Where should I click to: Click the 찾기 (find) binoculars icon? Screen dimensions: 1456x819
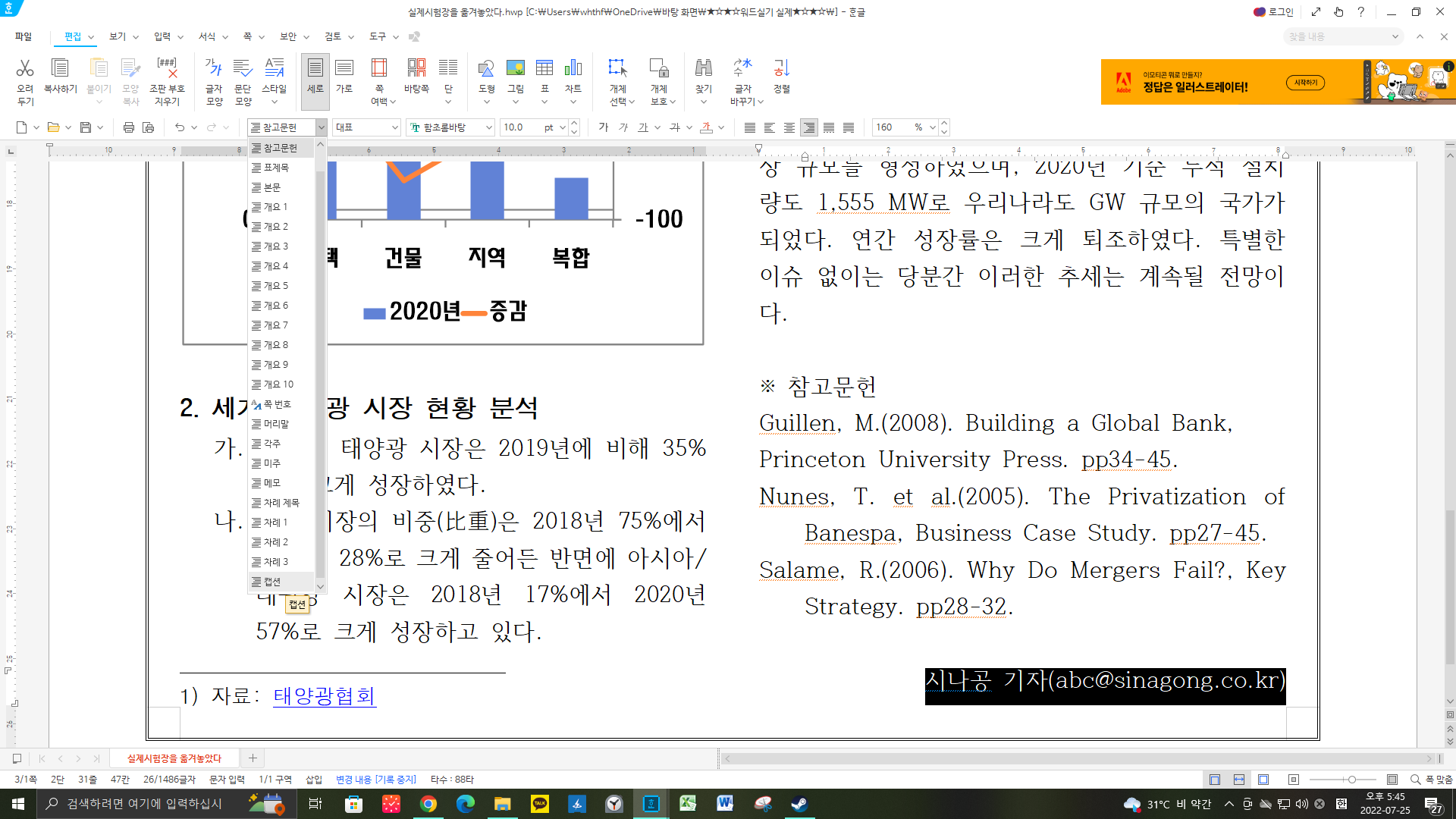click(x=704, y=68)
